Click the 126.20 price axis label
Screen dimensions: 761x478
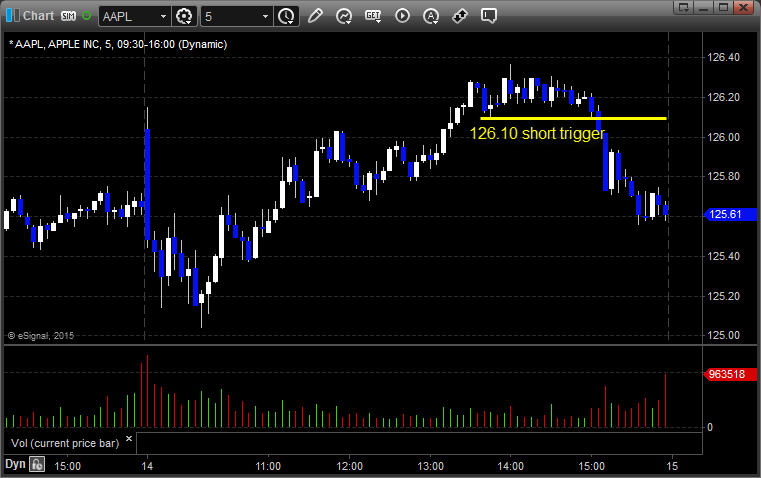(x=724, y=98)
